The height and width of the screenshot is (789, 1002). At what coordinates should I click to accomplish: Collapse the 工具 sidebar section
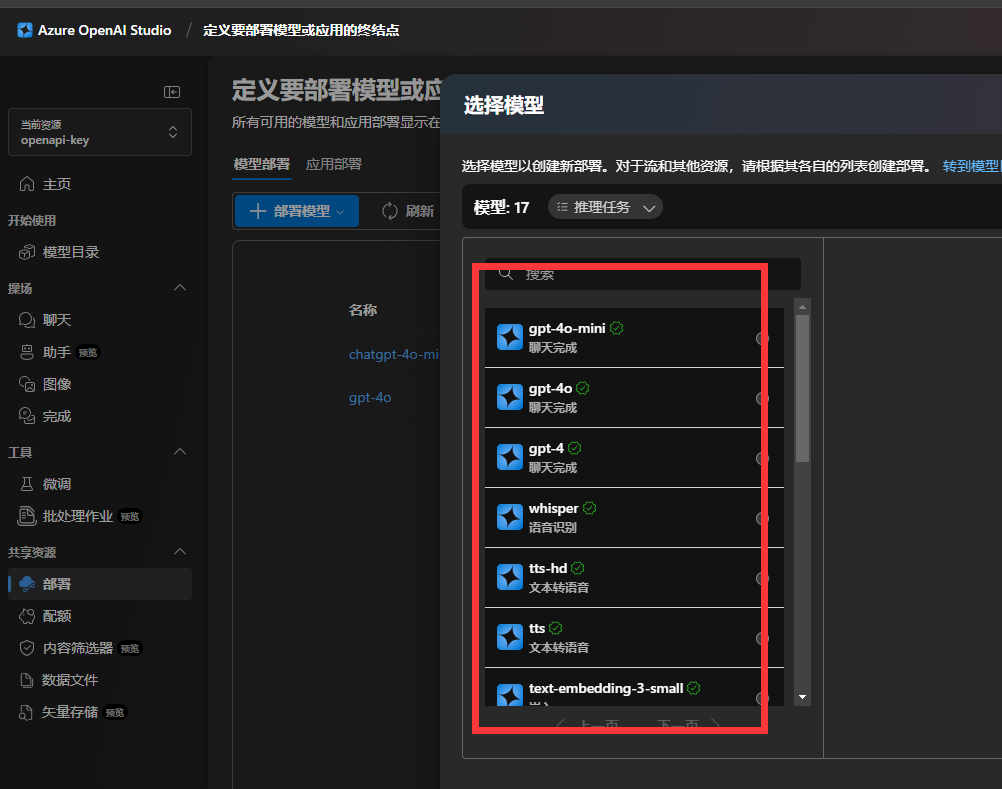[x=180, y=452]
